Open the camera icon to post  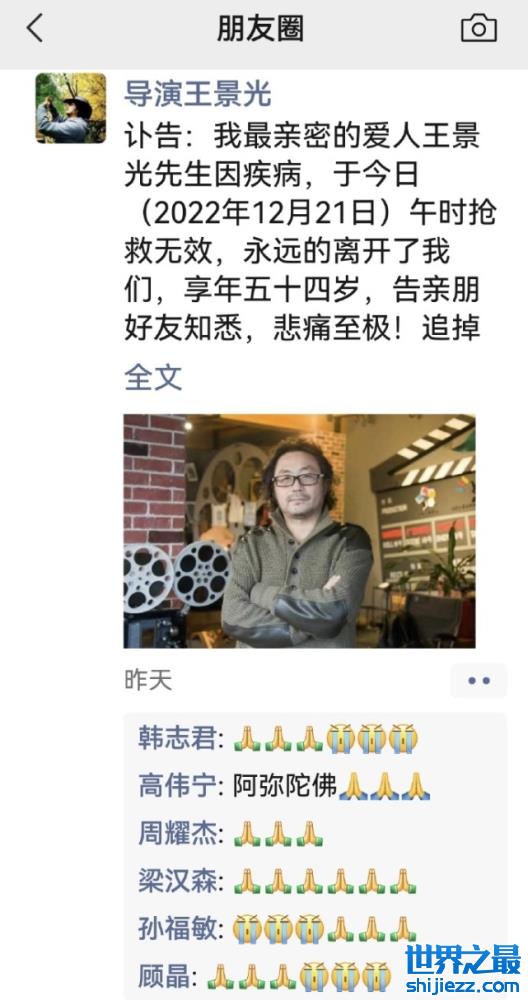[x=479, y=29]
